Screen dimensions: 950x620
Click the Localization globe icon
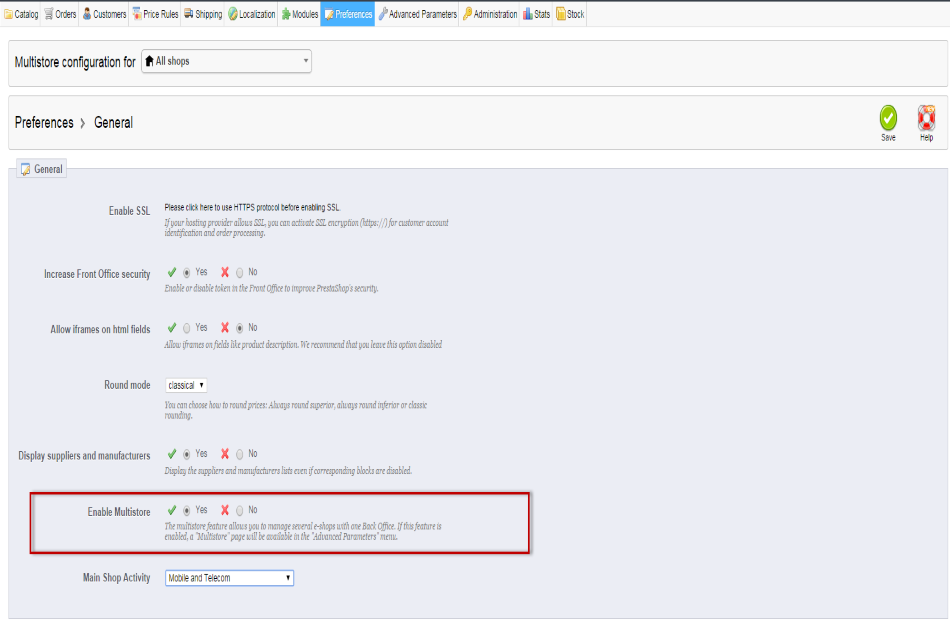(233, 14)
